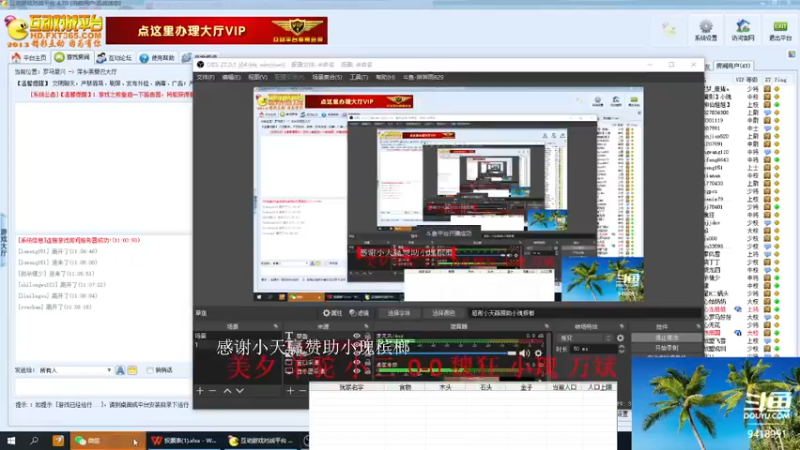
Task: Add a new scene with the plus icon
Action: click(x=200, y=391)
